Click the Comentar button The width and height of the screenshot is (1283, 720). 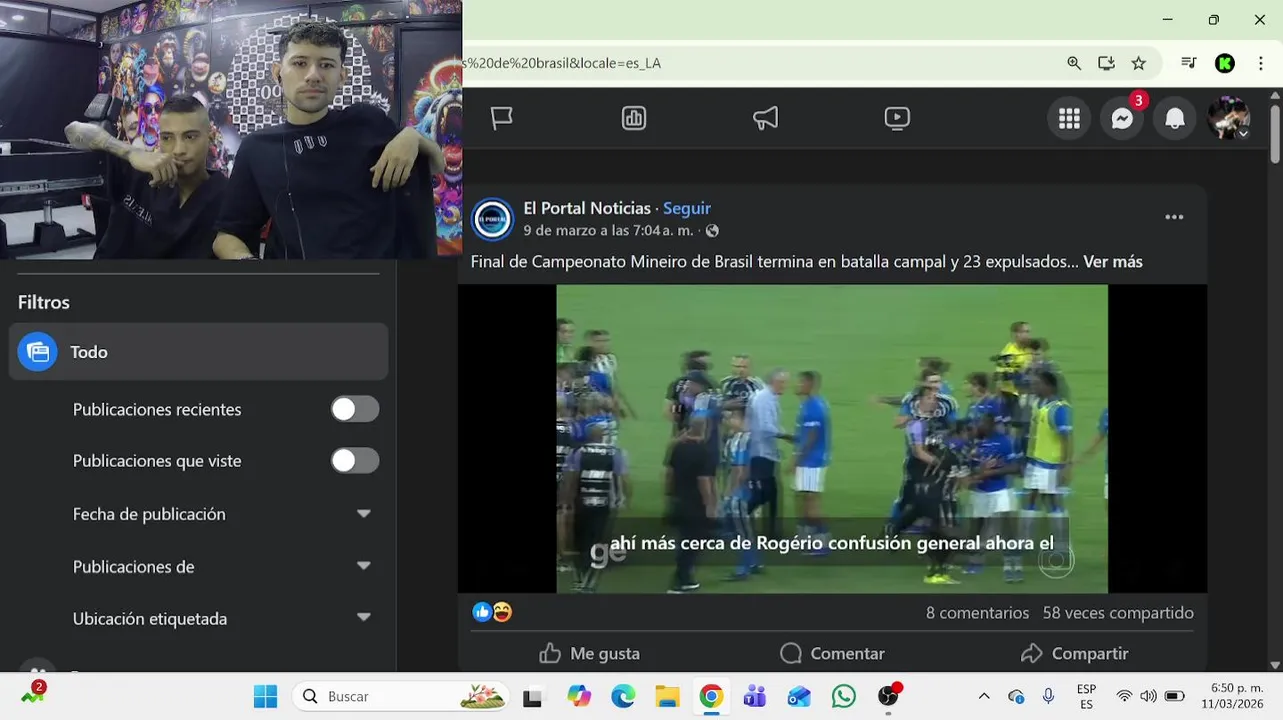[x=832, y=653]
